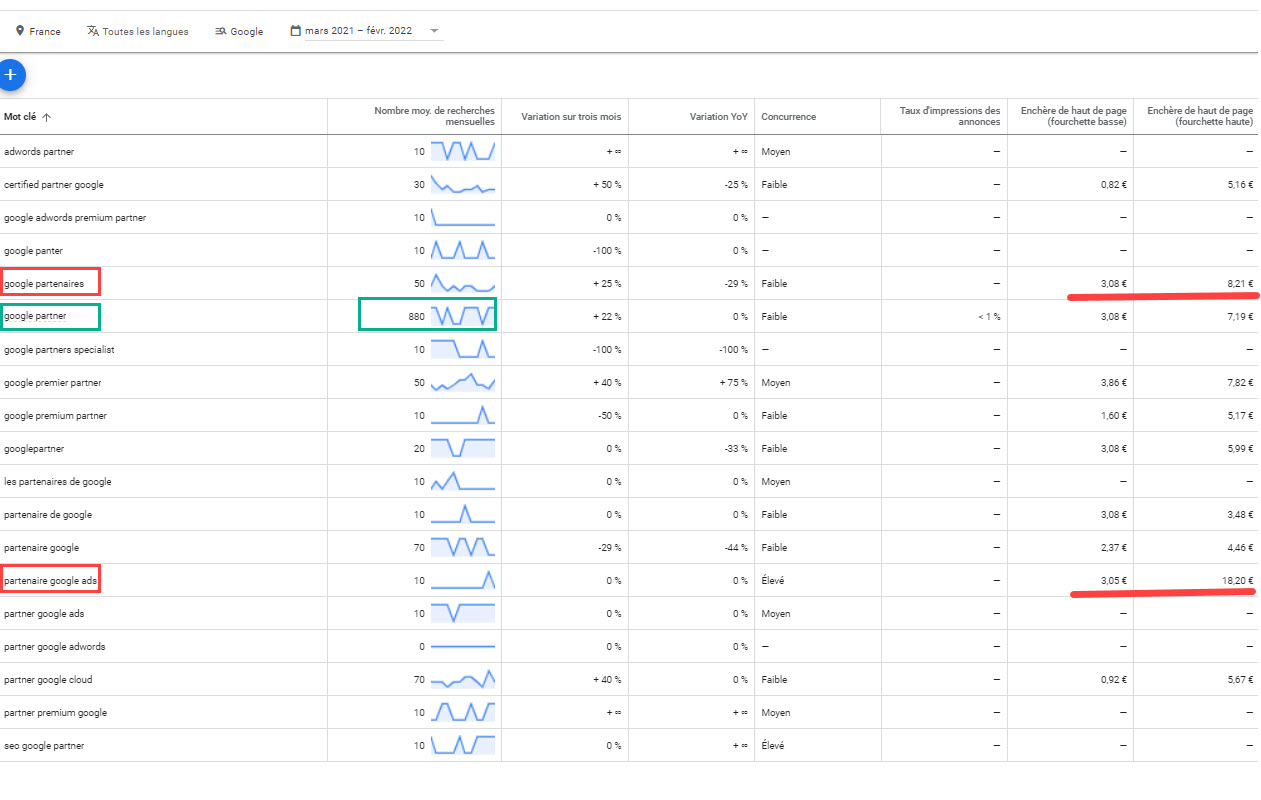Click the 3,48 € high bid value
The height and width of the screenshot is (800, 1261).
pyautogui.click(x=1240, y=514)
